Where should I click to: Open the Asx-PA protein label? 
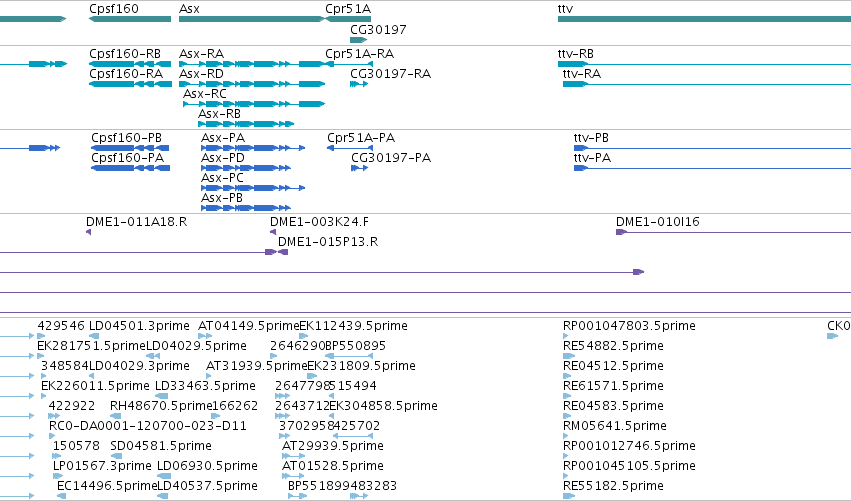tap(223, 138)
